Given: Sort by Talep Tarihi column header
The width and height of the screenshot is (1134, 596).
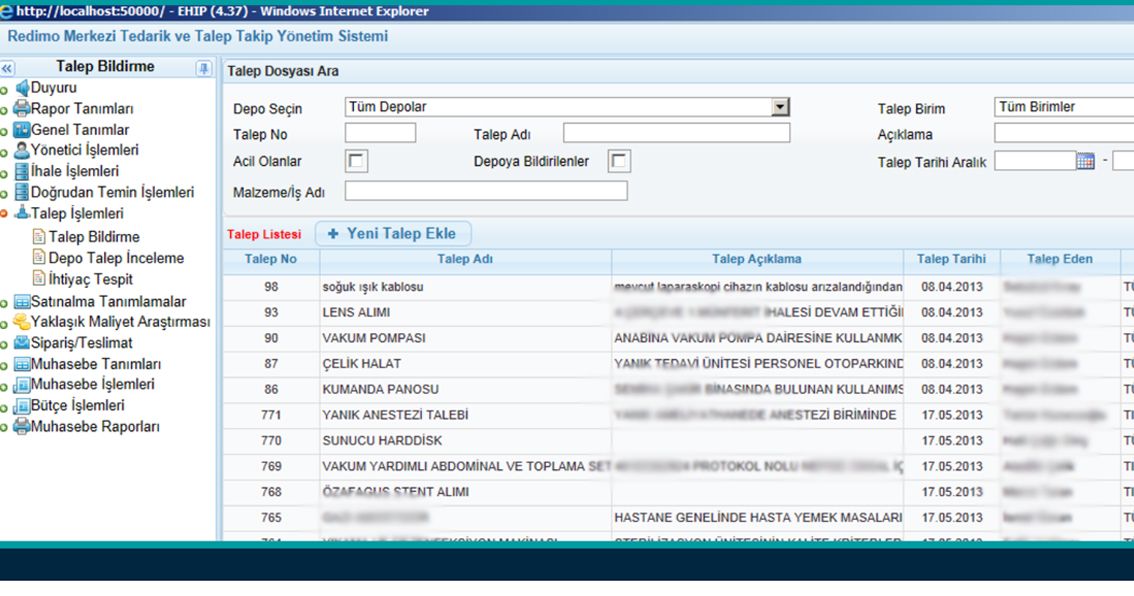Looking at the screenshot, I should (950, 259).
